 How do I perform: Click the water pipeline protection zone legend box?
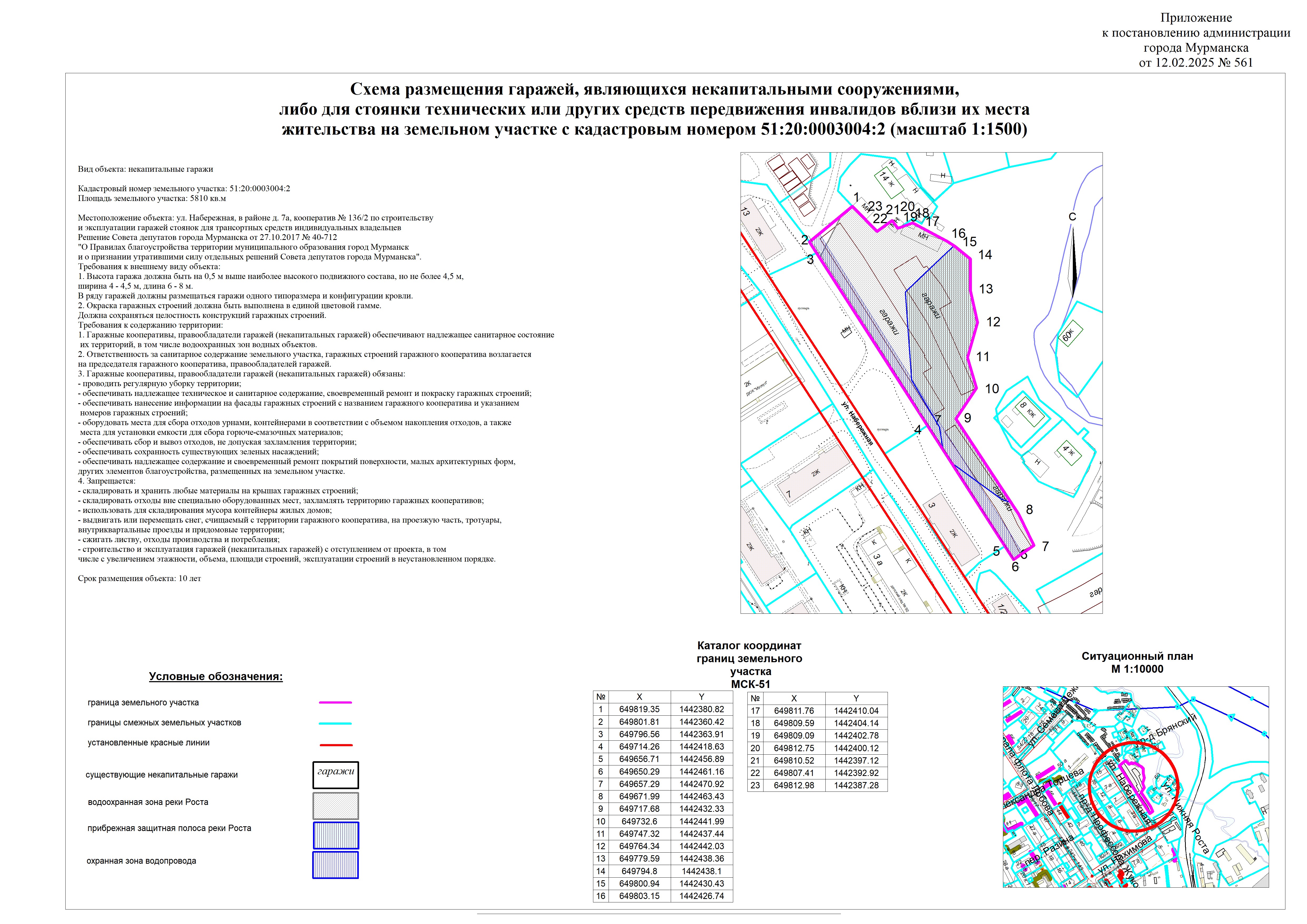[x=335, y=865]
